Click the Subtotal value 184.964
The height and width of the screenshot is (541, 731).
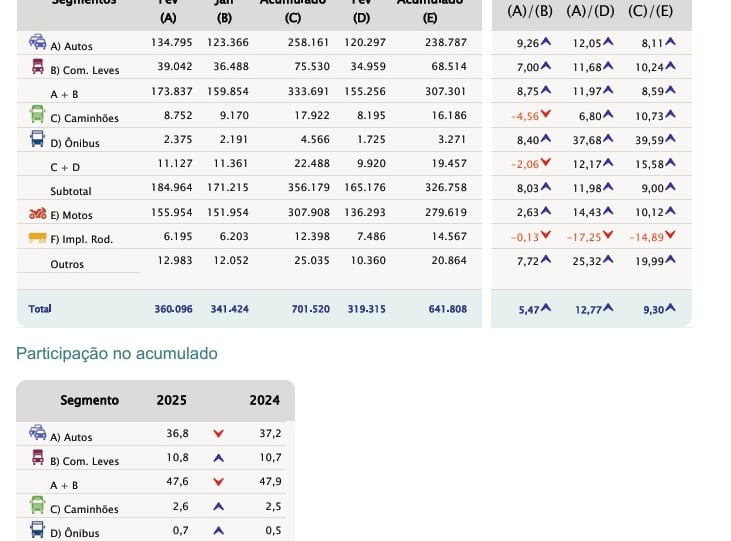[172, 187]
